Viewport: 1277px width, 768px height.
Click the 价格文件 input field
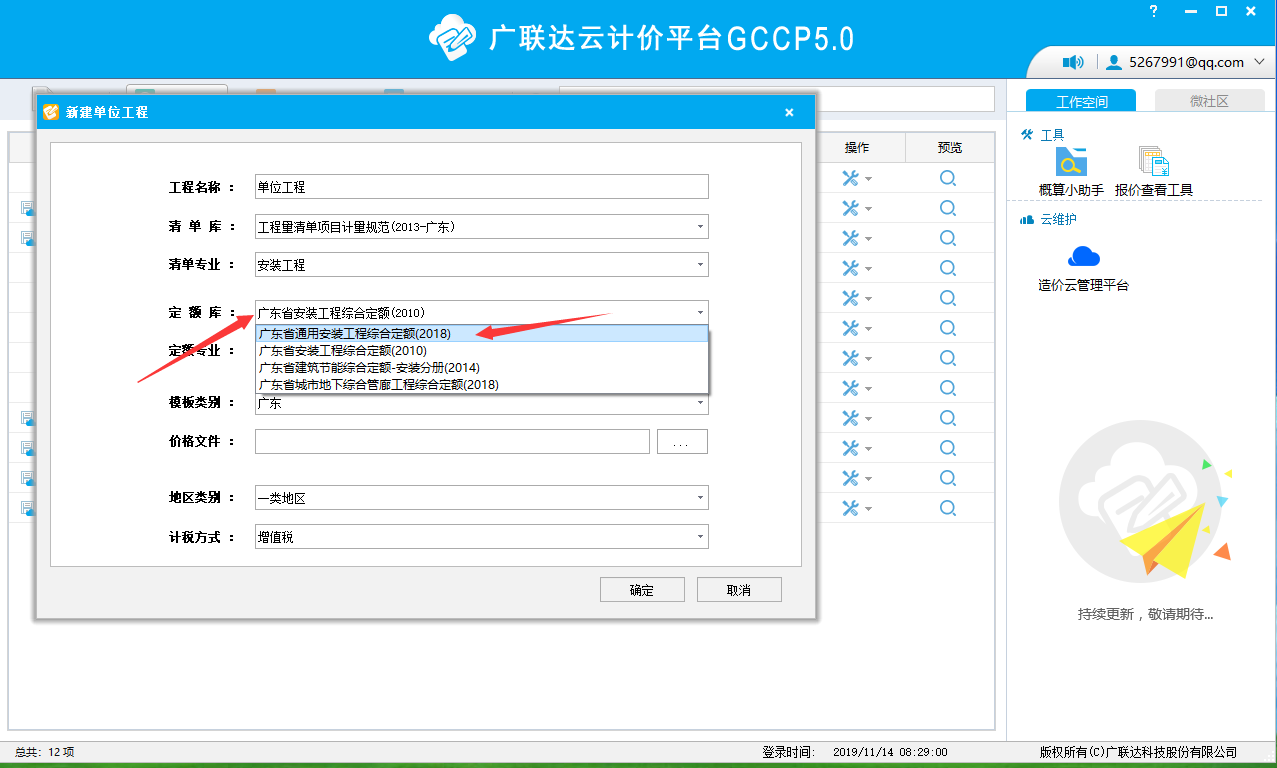[x=453, y=441]
